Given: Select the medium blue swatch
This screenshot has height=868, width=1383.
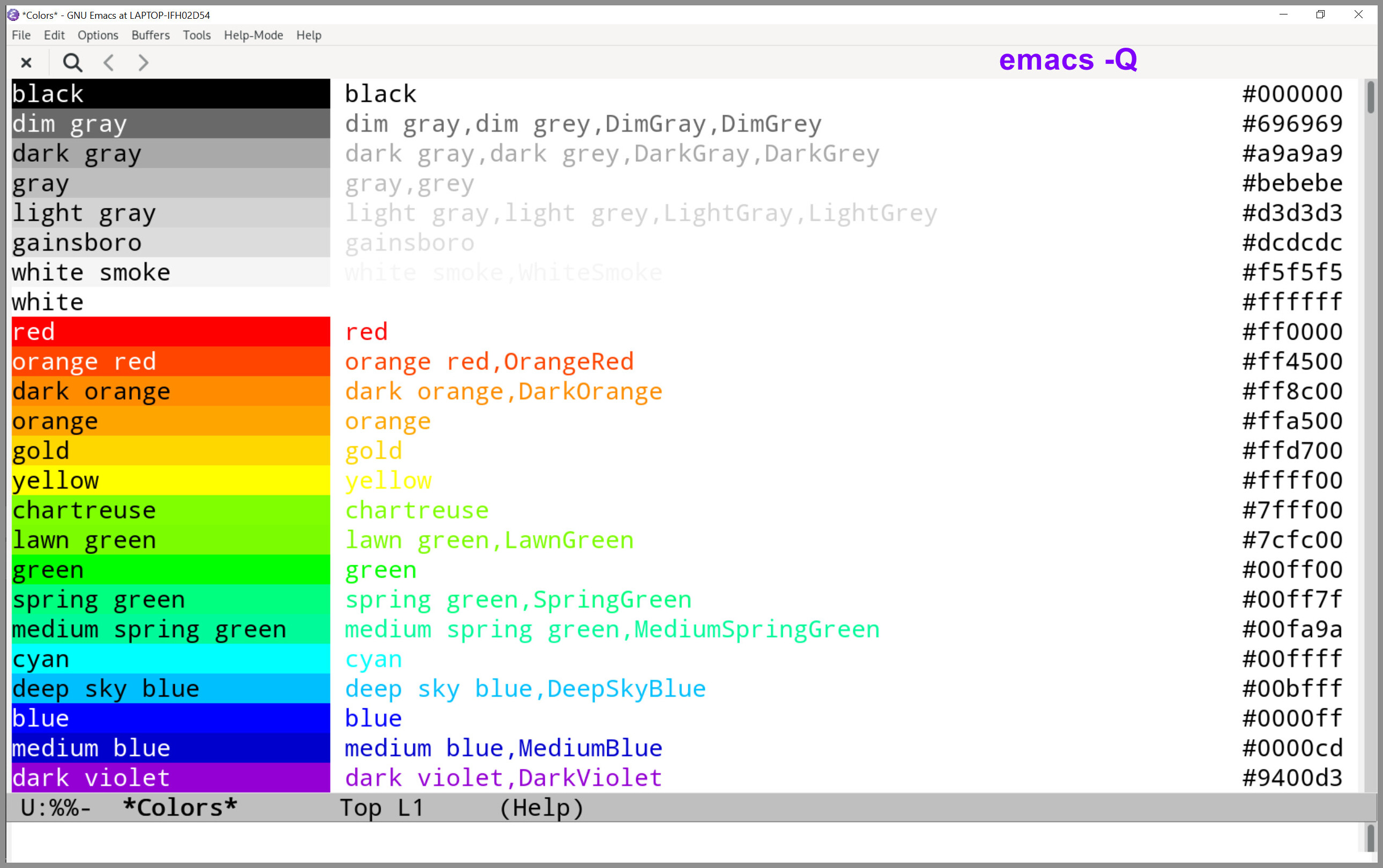Looking at the screenshot, I should pos(170,748).
